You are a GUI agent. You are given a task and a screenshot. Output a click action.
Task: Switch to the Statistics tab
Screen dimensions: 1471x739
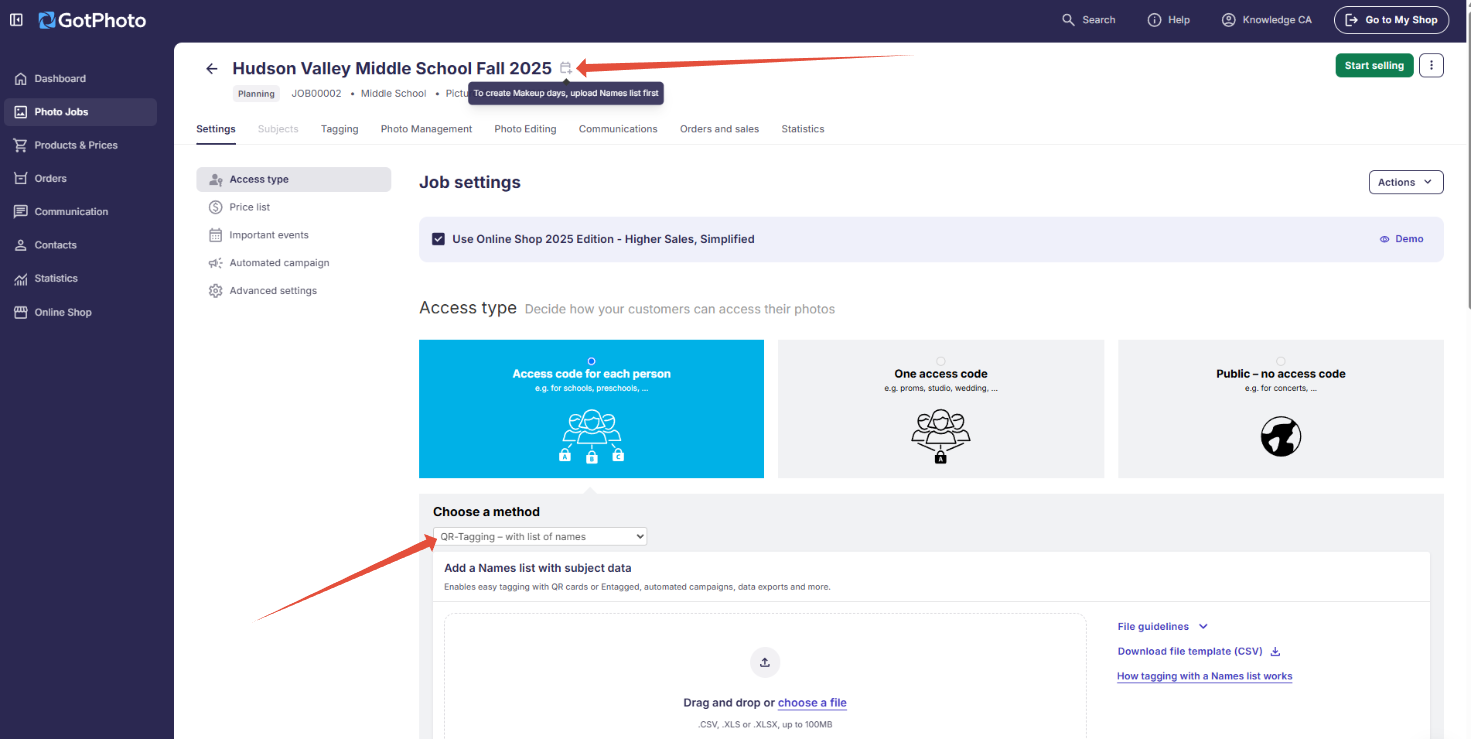click(803, 129)
